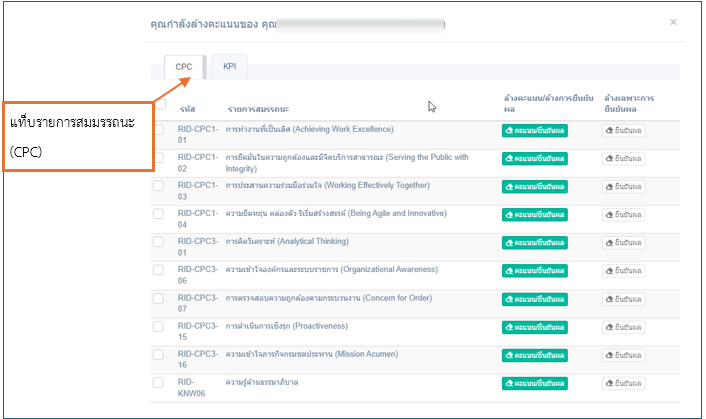The image size is (706, 419).
Task: Click the code cell RID-CPC1-04
Action: pyautogui.click(x=198, y=219)
